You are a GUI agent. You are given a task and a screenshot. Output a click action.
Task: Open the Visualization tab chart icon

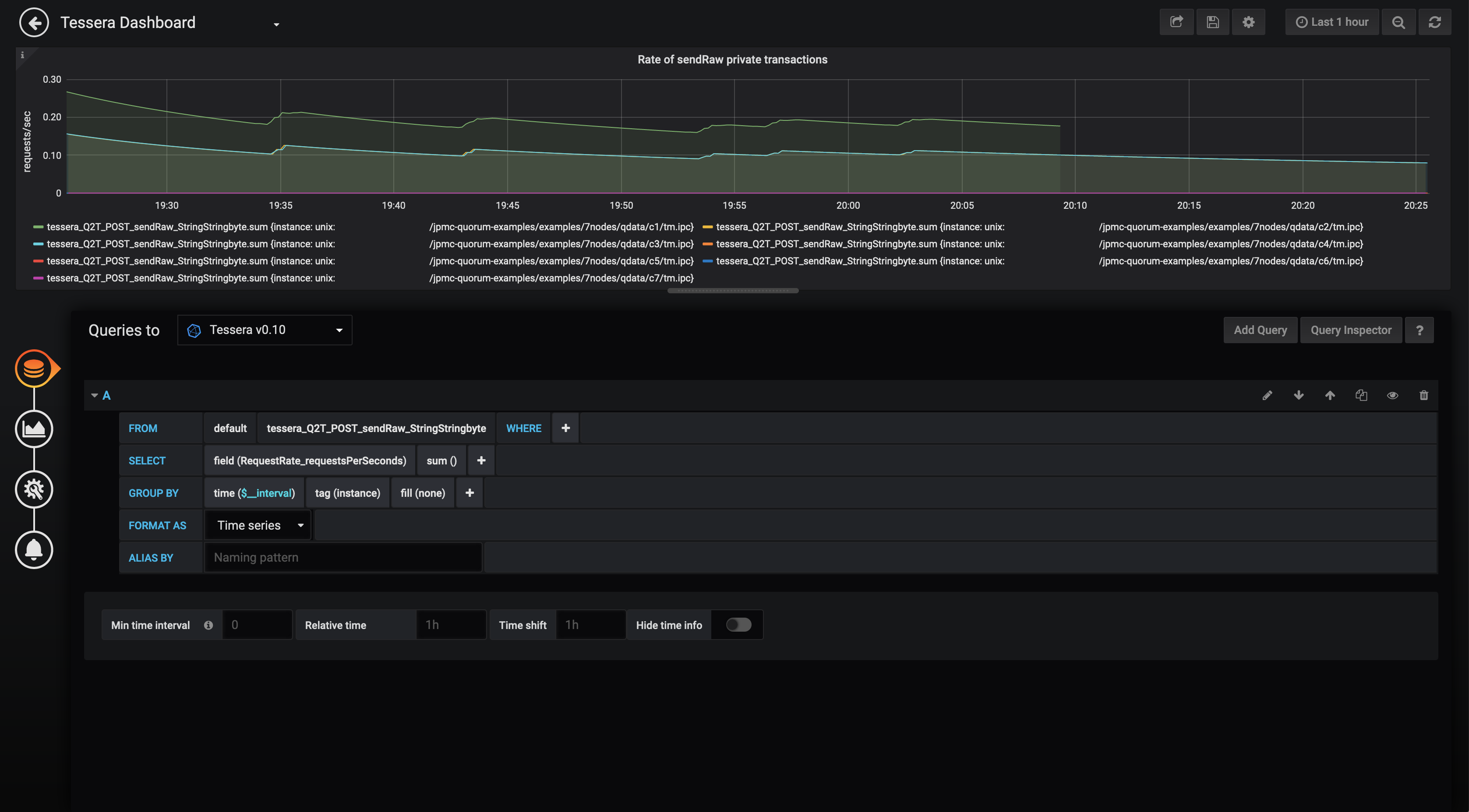coord(34,429)
